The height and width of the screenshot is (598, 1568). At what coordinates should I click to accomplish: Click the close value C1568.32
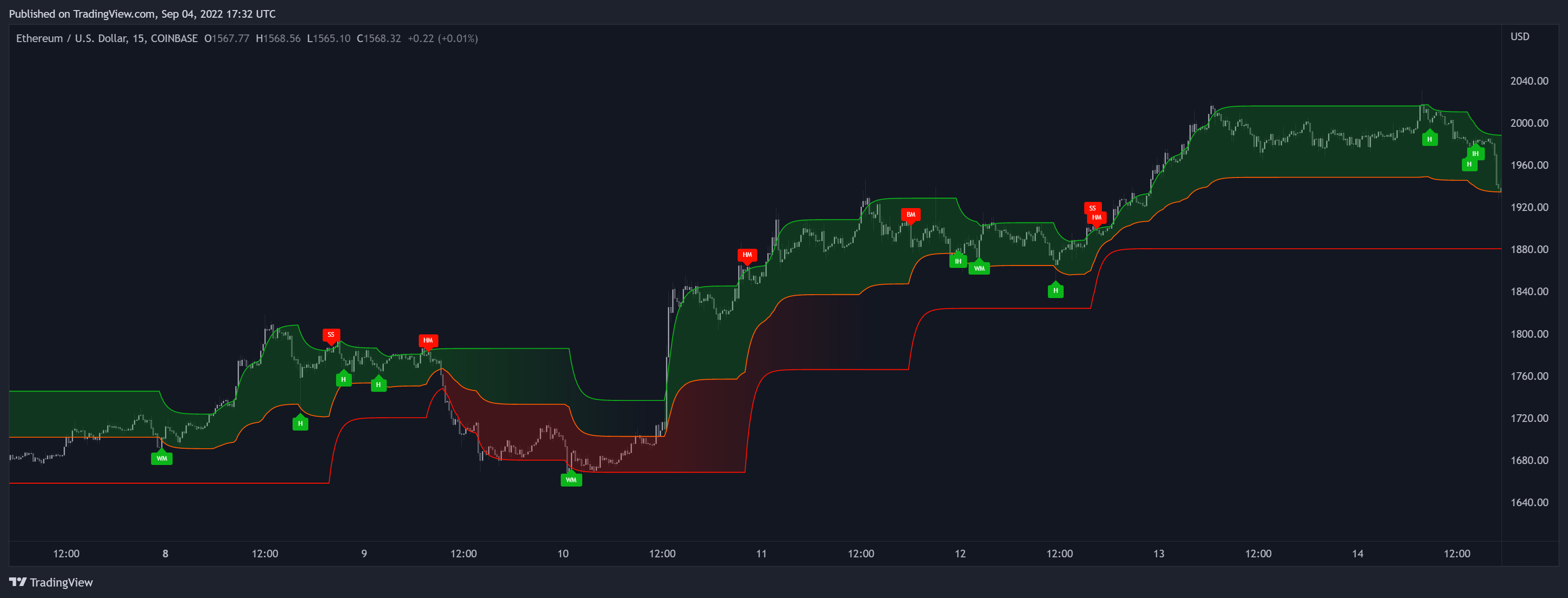click(x=379, y=38)
